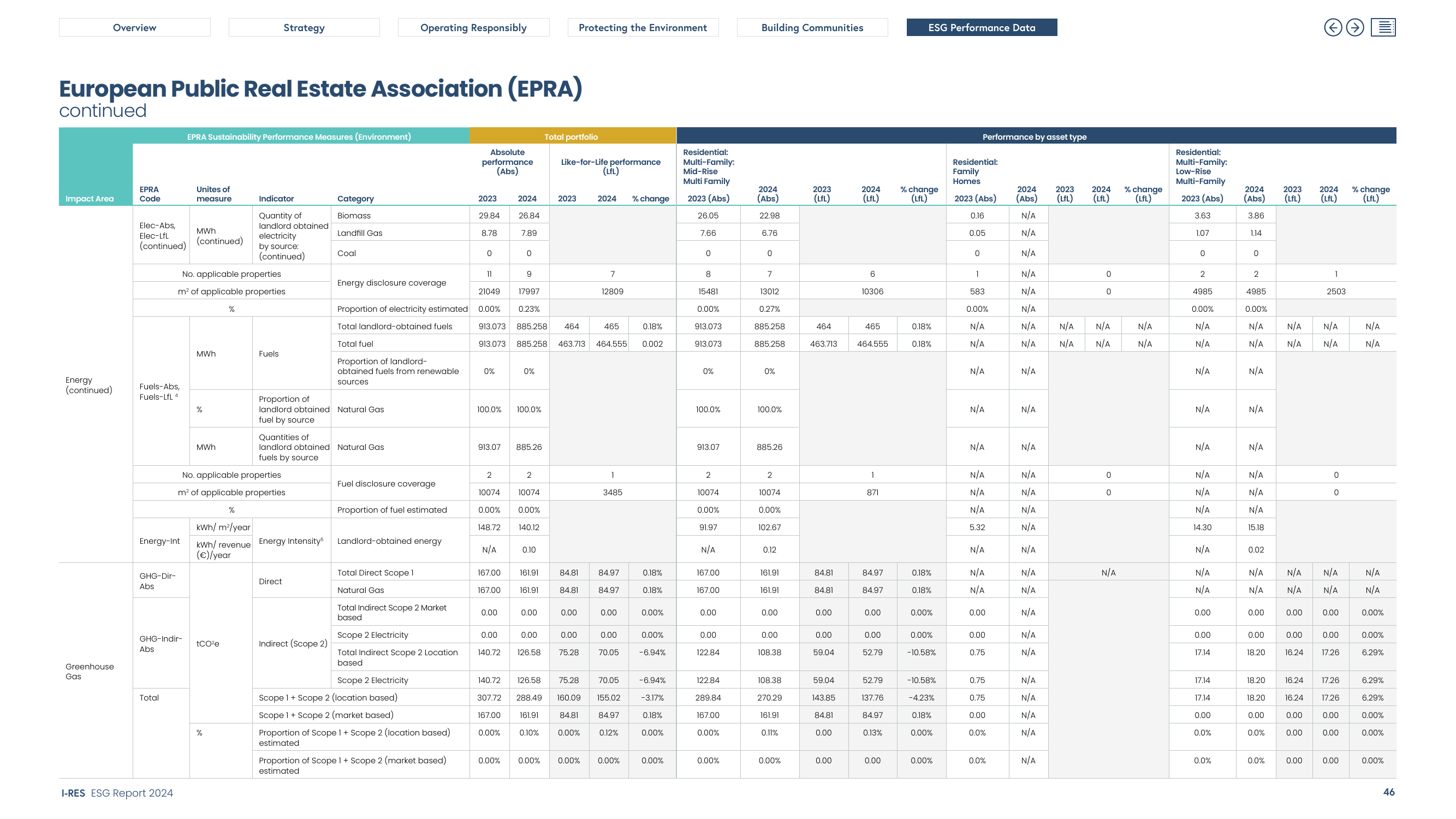Click Like-for-Life performance (LfL) header
The height and width of the screenshot is (819, 1456).
610,167
